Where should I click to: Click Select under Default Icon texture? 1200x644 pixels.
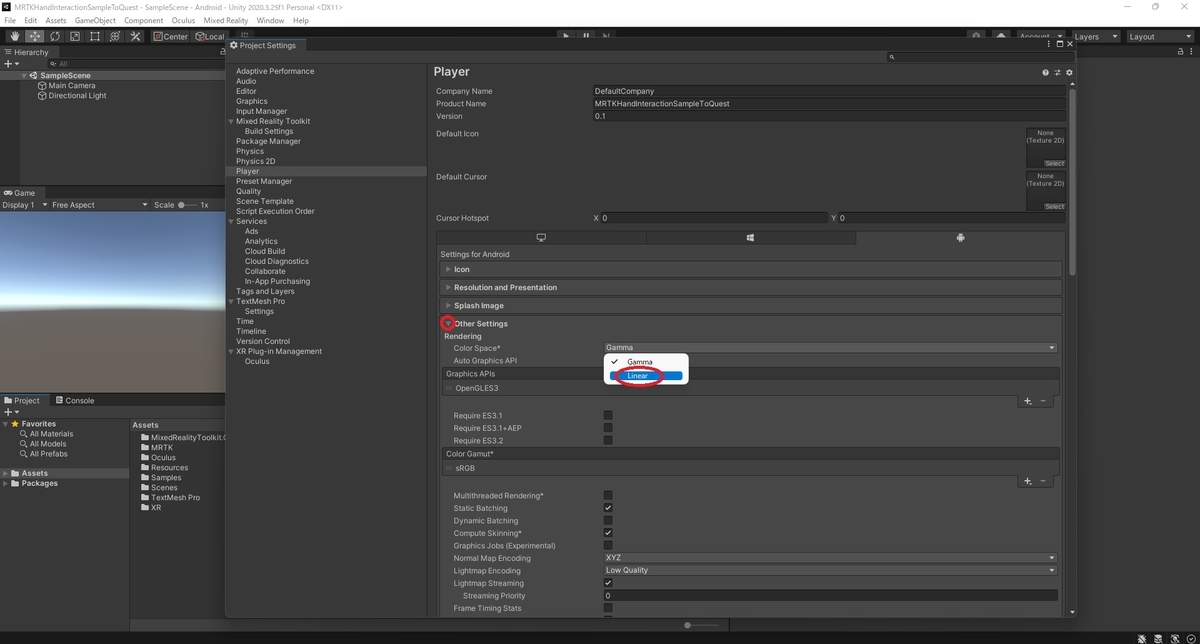pyautogui.click(x=1054, y=164)
